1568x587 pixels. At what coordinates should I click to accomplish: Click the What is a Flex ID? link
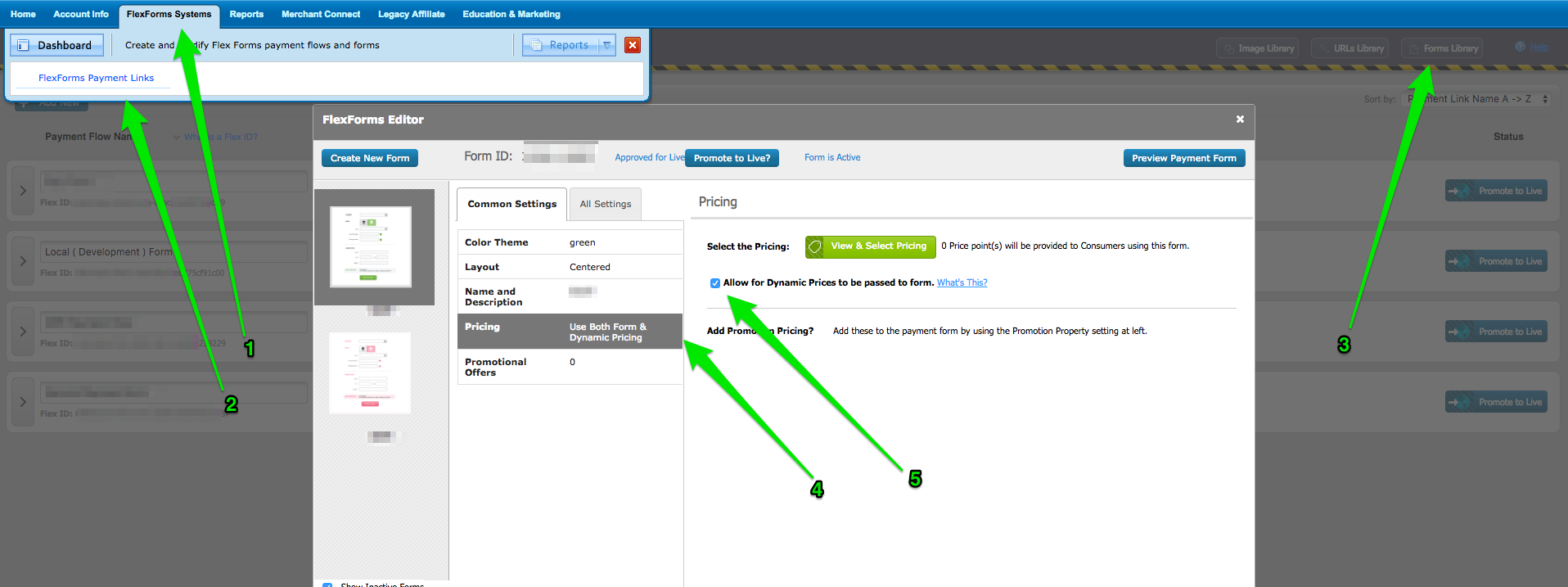[220, 137]
